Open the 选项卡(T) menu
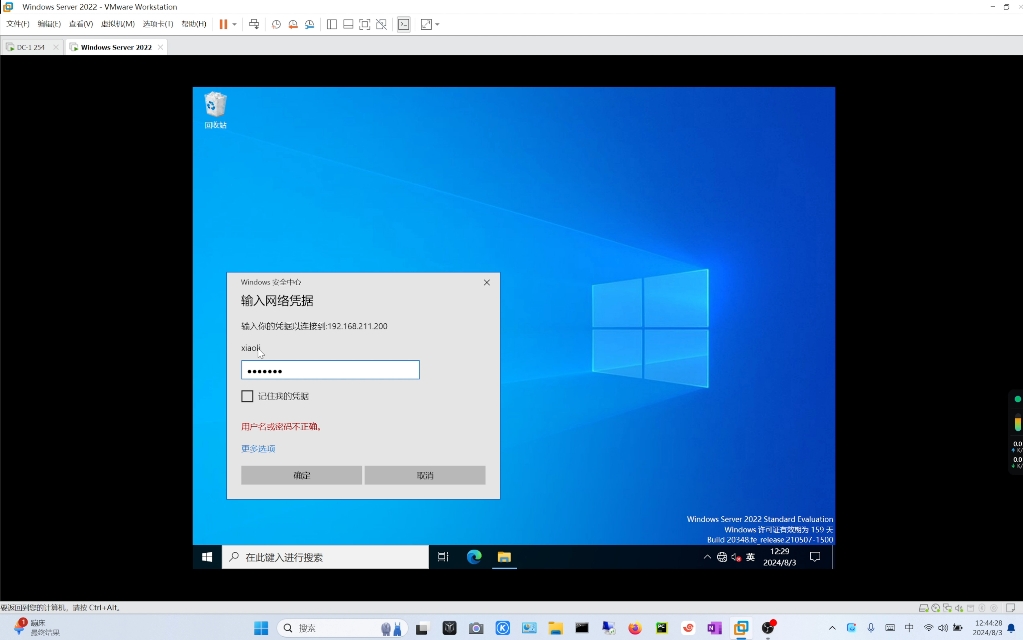The image size is (1023, 640). point(158,24)
